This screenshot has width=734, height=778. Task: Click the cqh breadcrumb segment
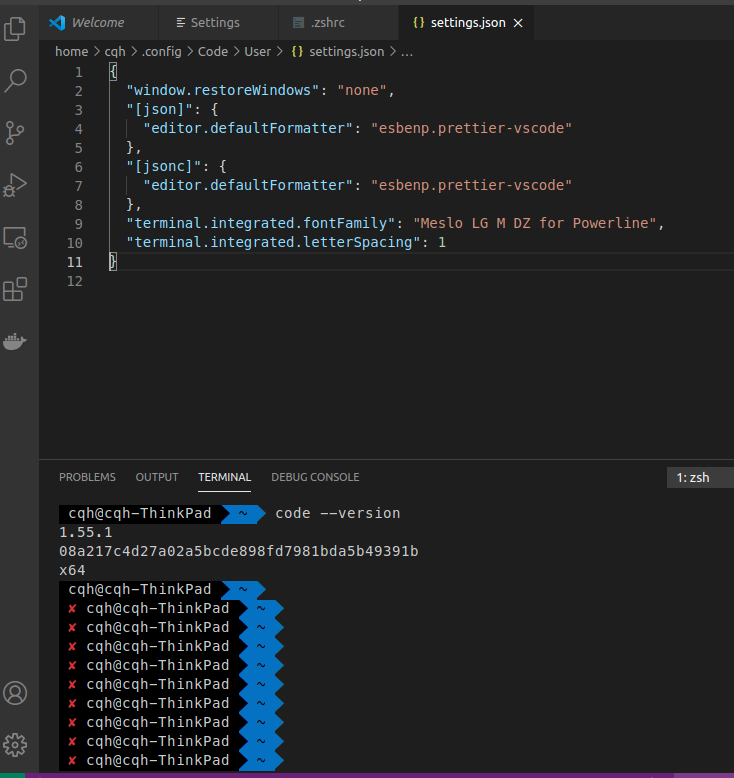pos(115,52)
